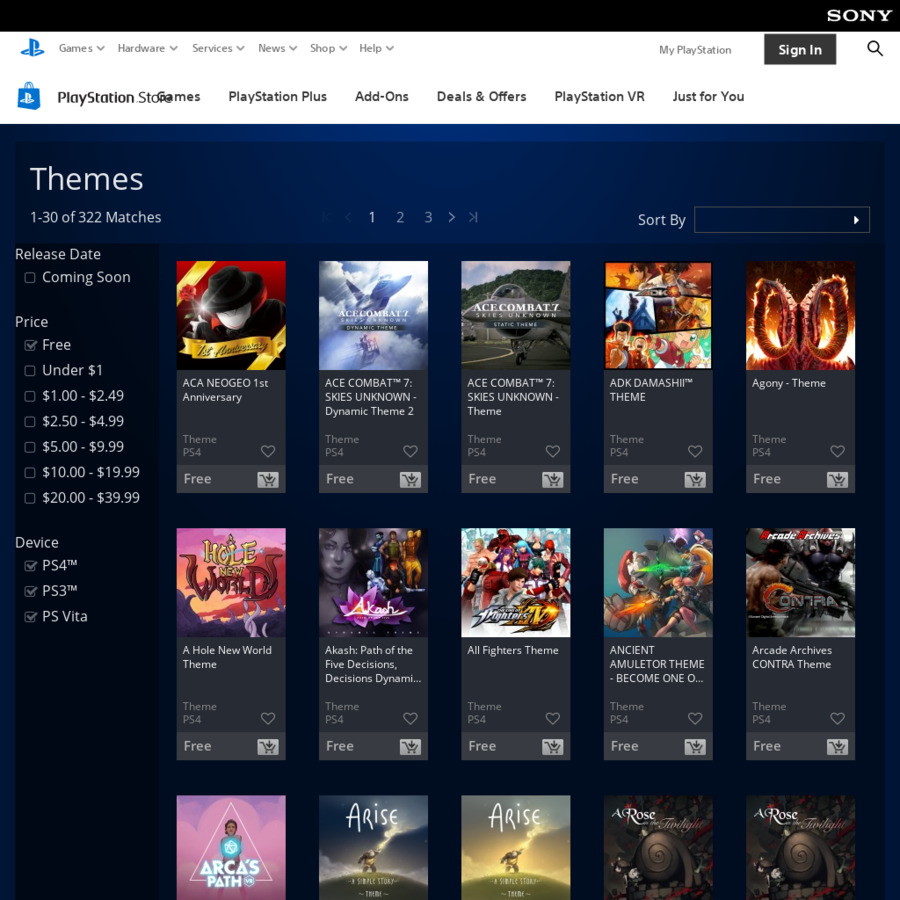Wishlist heart for ADK DAMASHII THEME
The image size is (900, 900).
pos(695,452)
